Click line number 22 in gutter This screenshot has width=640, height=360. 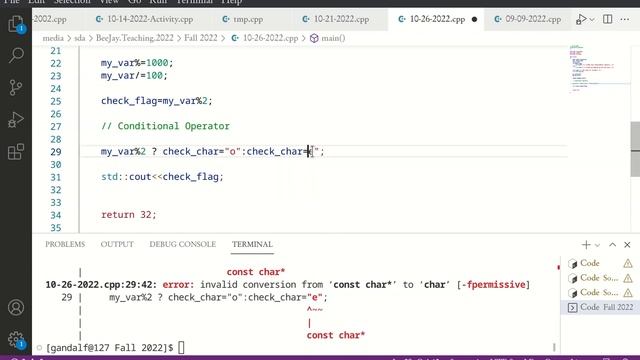[56, 64]
